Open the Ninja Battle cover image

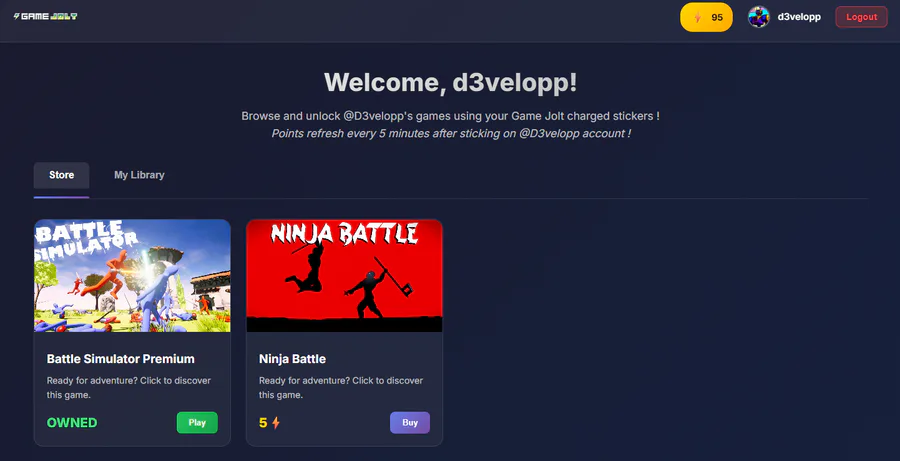tap(344, 276)
